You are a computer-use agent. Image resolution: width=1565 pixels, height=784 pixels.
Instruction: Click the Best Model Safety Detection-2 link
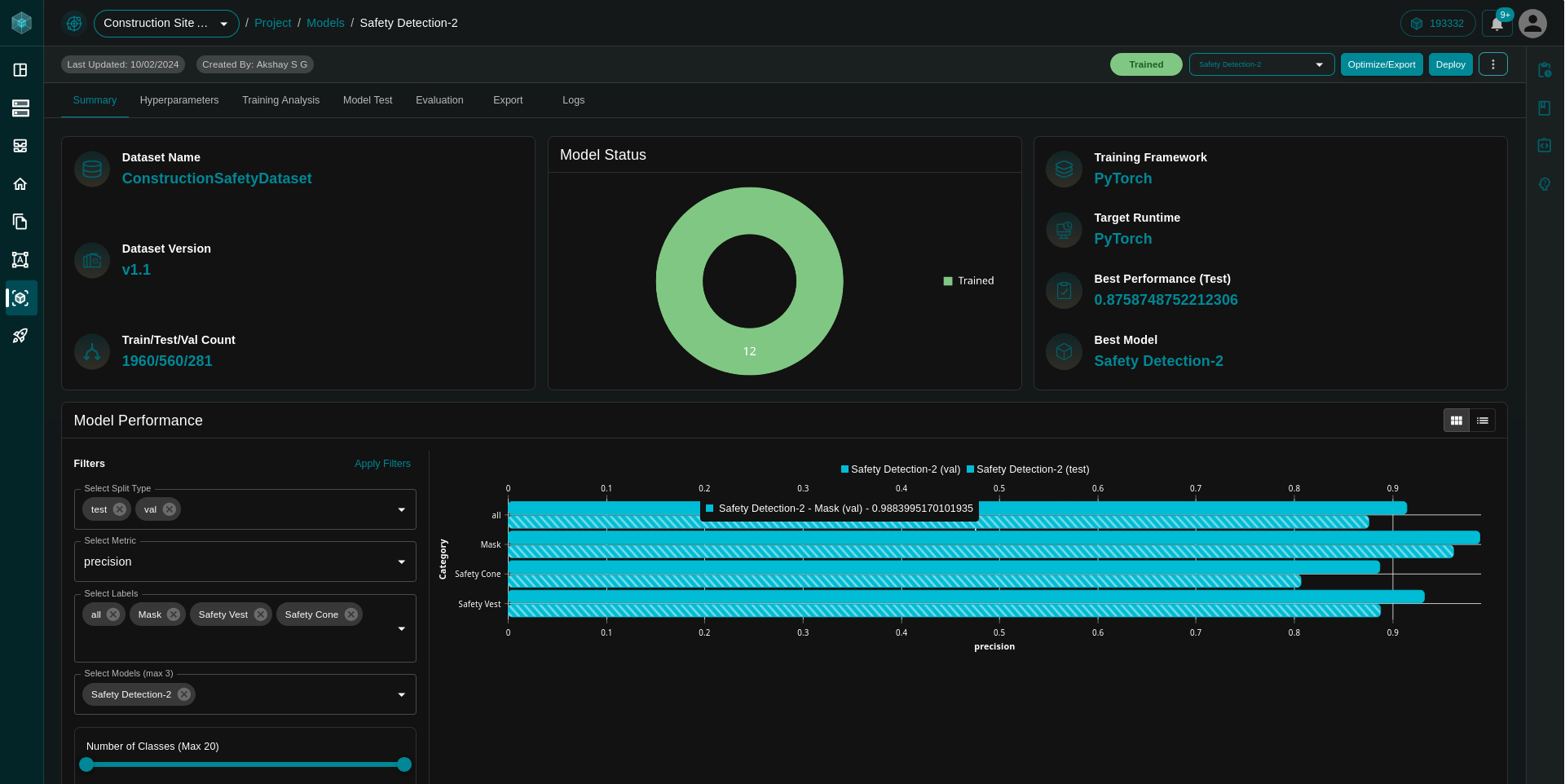[x=1158, y=361]
